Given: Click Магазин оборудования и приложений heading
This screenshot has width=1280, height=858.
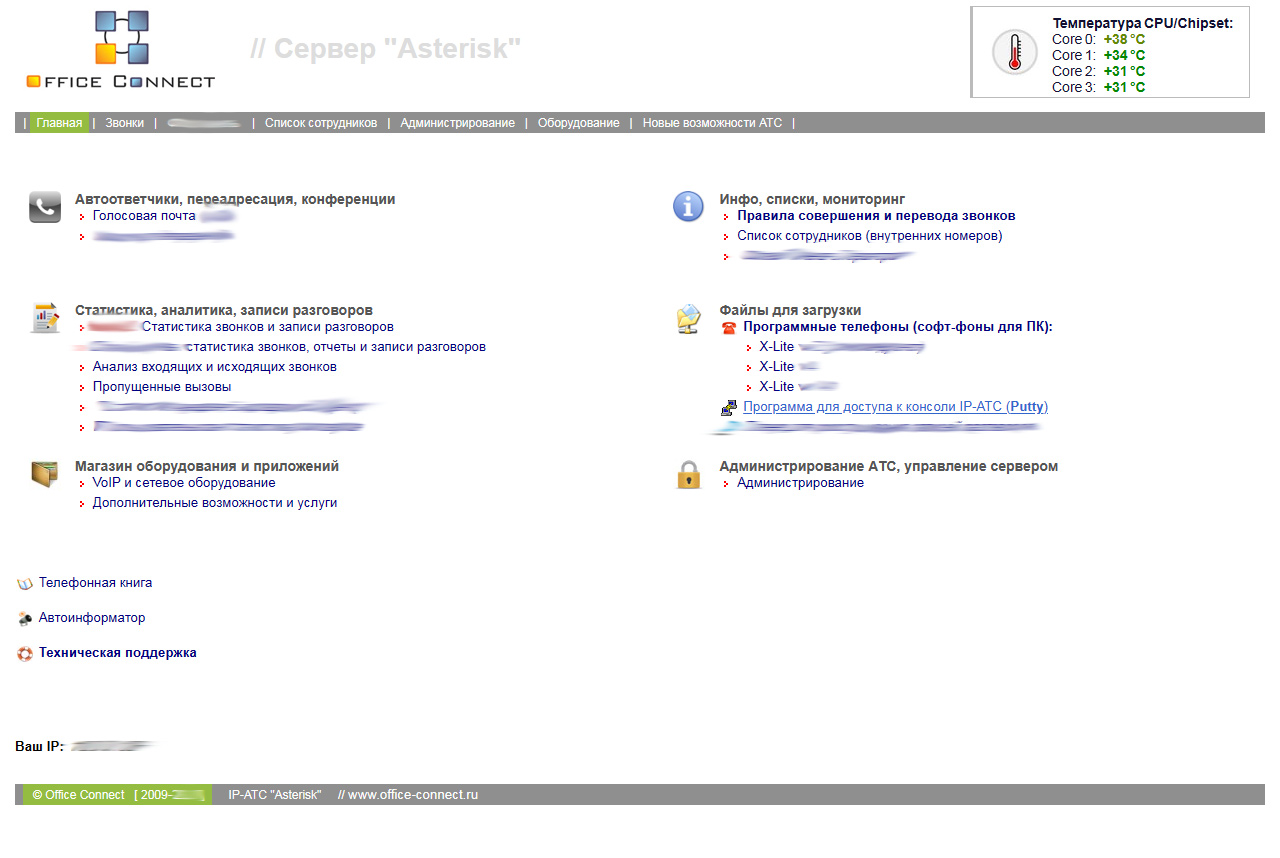Looking at the screenshot, I should 207,466.
